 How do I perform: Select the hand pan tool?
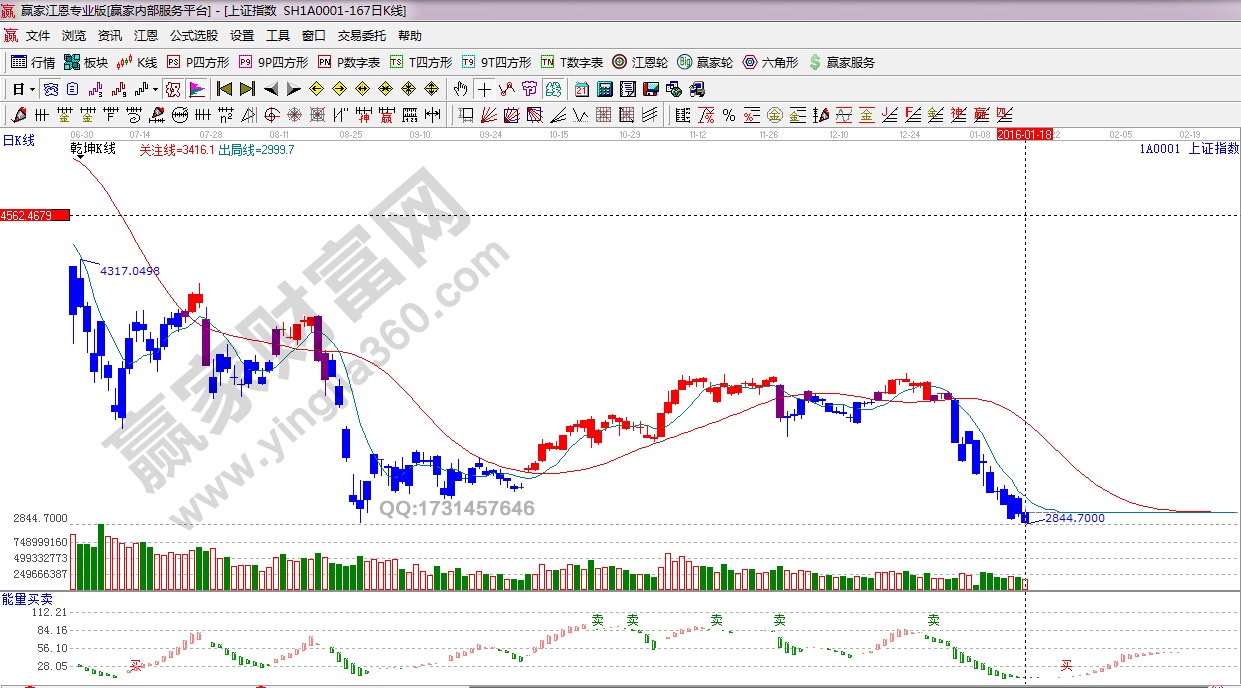[460, 89]
